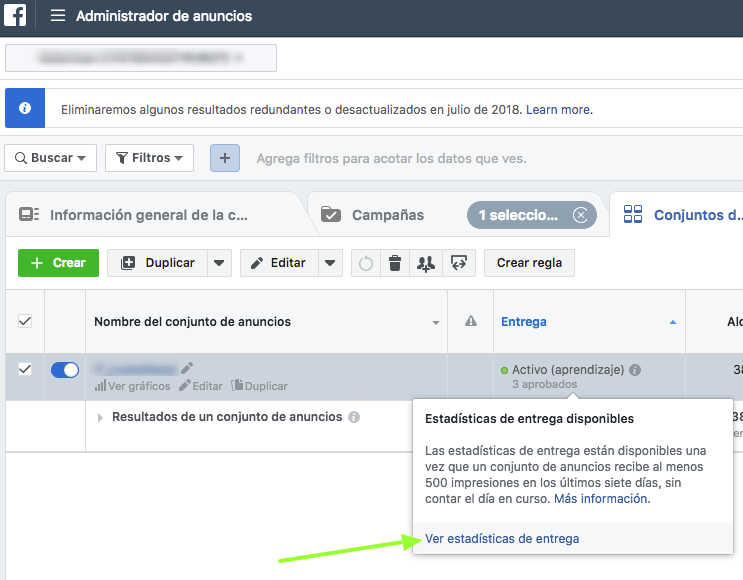This screenshot has width=743, height=580.
Task: Click the pencil icon next to ad set name
Action: click(187, 368)
